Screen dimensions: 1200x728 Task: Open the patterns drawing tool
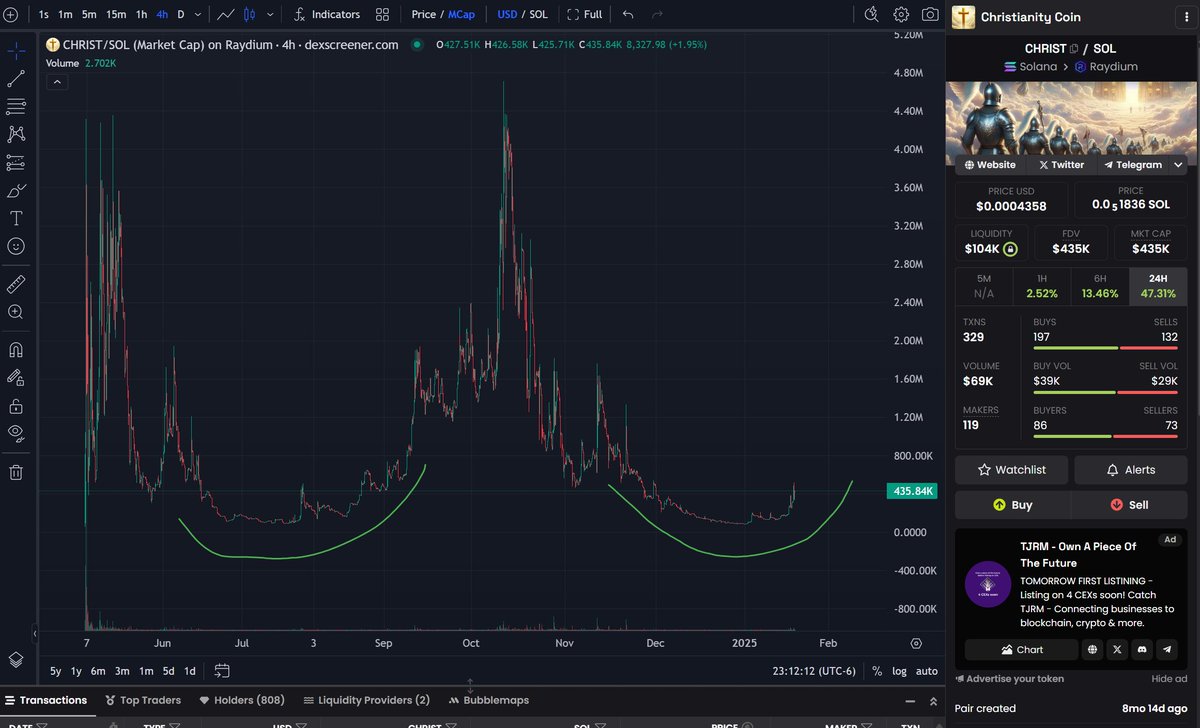coord(16,134)
